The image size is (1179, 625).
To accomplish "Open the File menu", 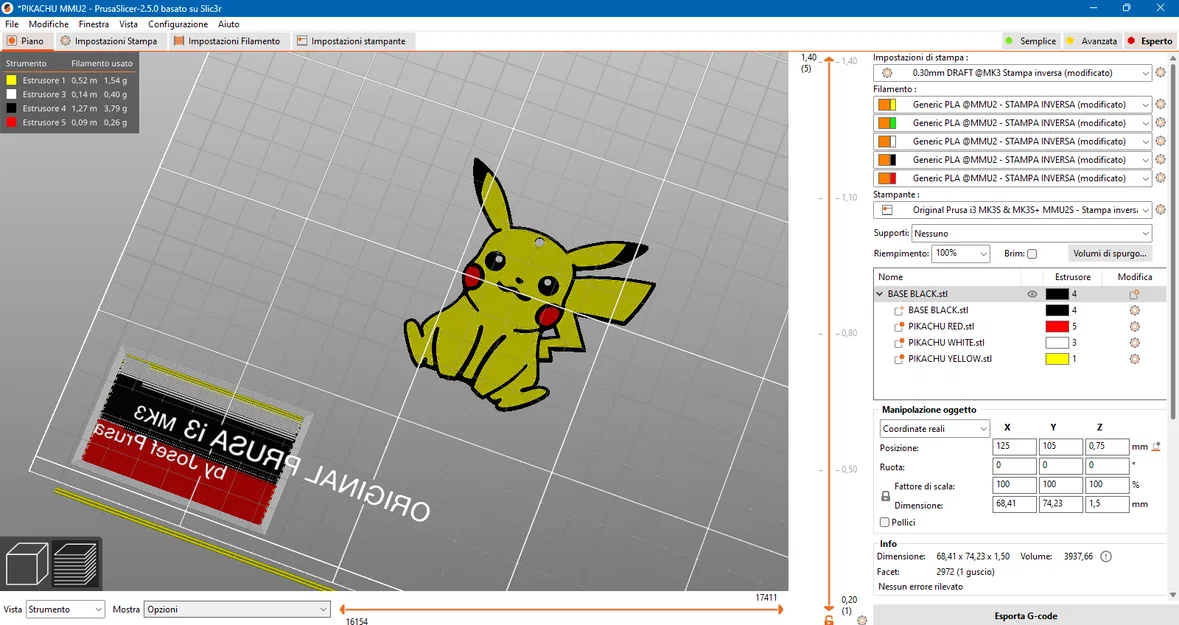I will [11, 24].
